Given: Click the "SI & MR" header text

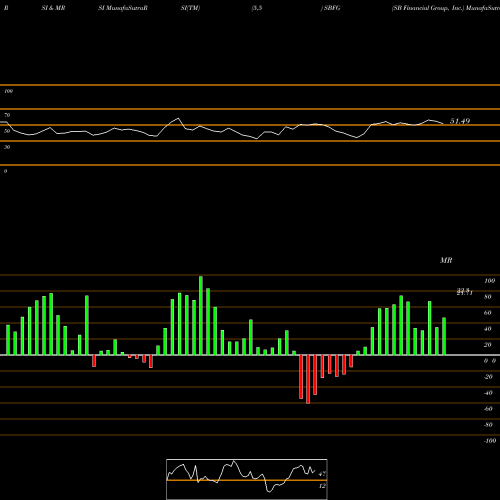Looking at the screenshot, I should coord(53,8).
